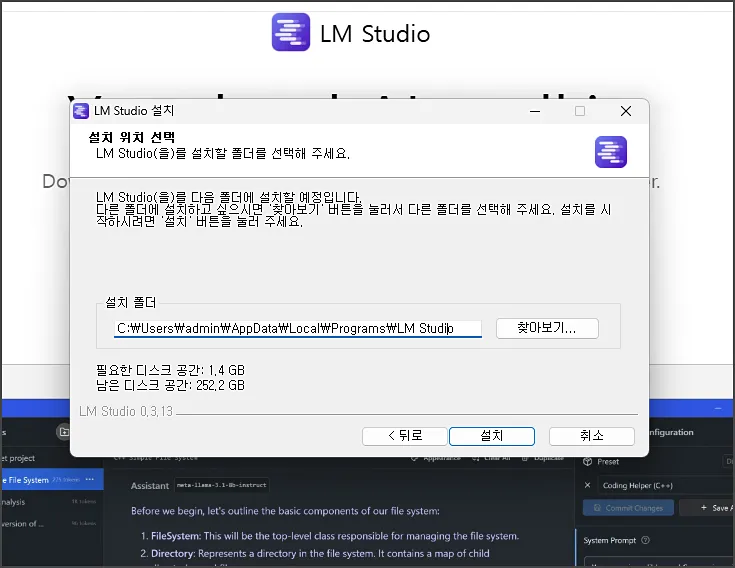
Task: Click the 찾아보기 browse button
Action: [x=547, y=328]
